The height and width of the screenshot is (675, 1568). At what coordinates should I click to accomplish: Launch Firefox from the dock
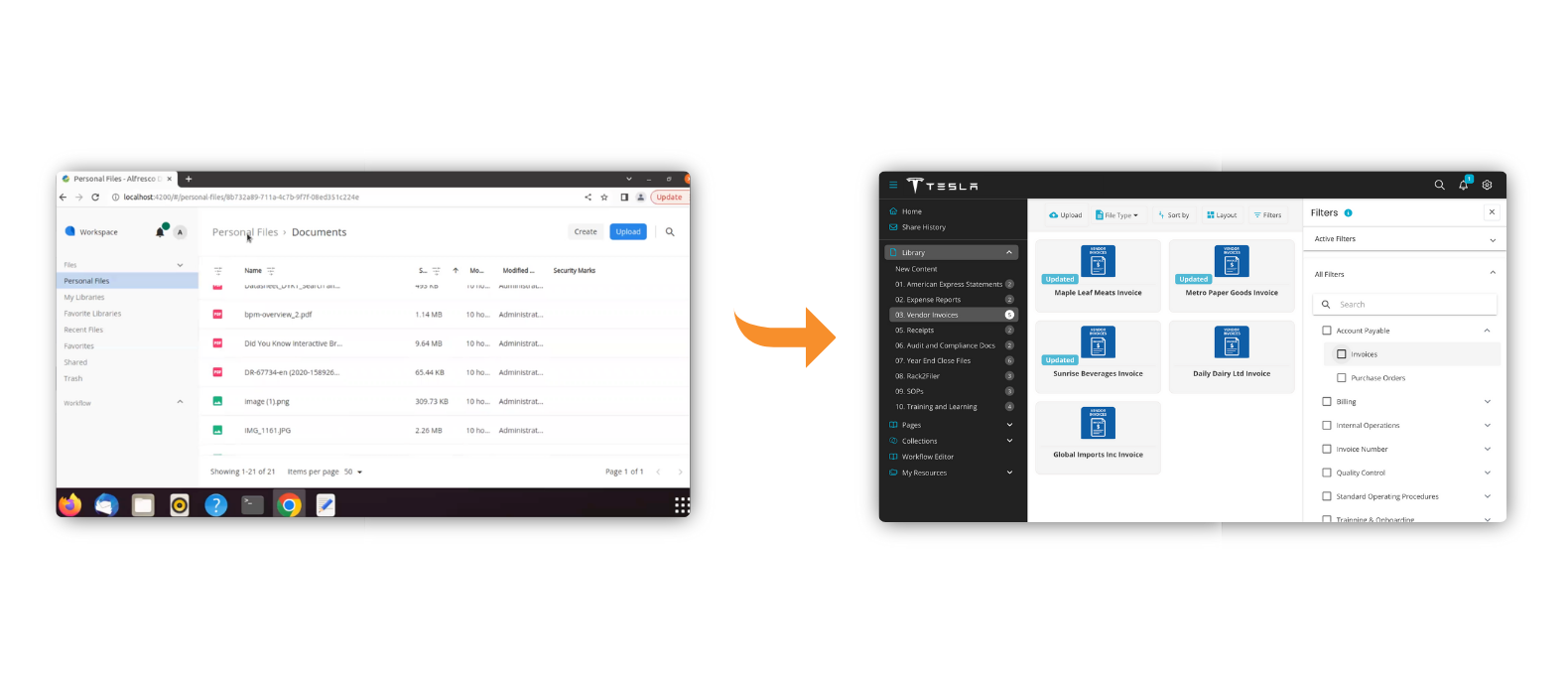(69, 505)
